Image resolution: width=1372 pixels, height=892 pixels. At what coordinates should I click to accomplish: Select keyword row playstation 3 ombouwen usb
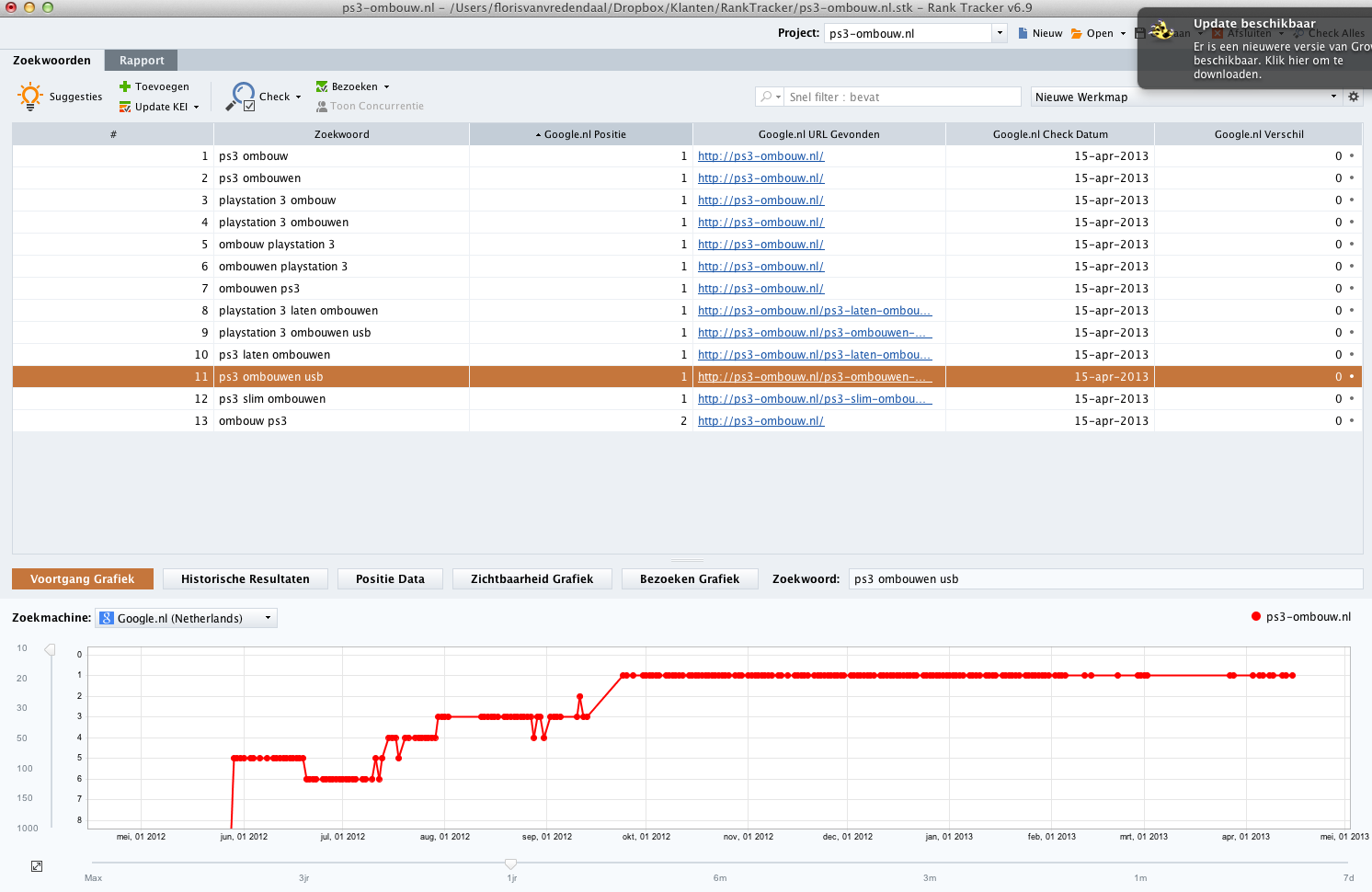[687, 333]
